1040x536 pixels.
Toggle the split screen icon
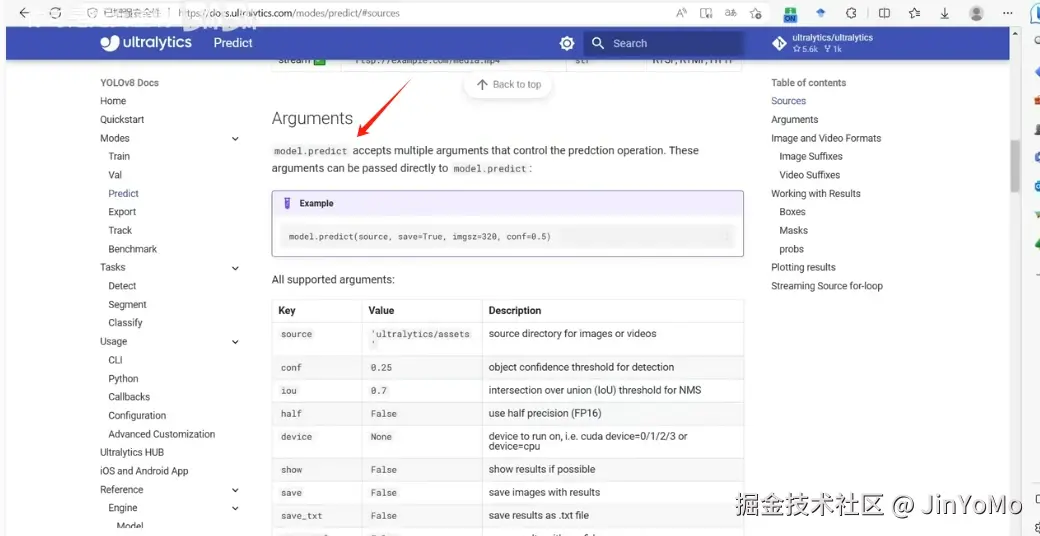pos(884,13)
